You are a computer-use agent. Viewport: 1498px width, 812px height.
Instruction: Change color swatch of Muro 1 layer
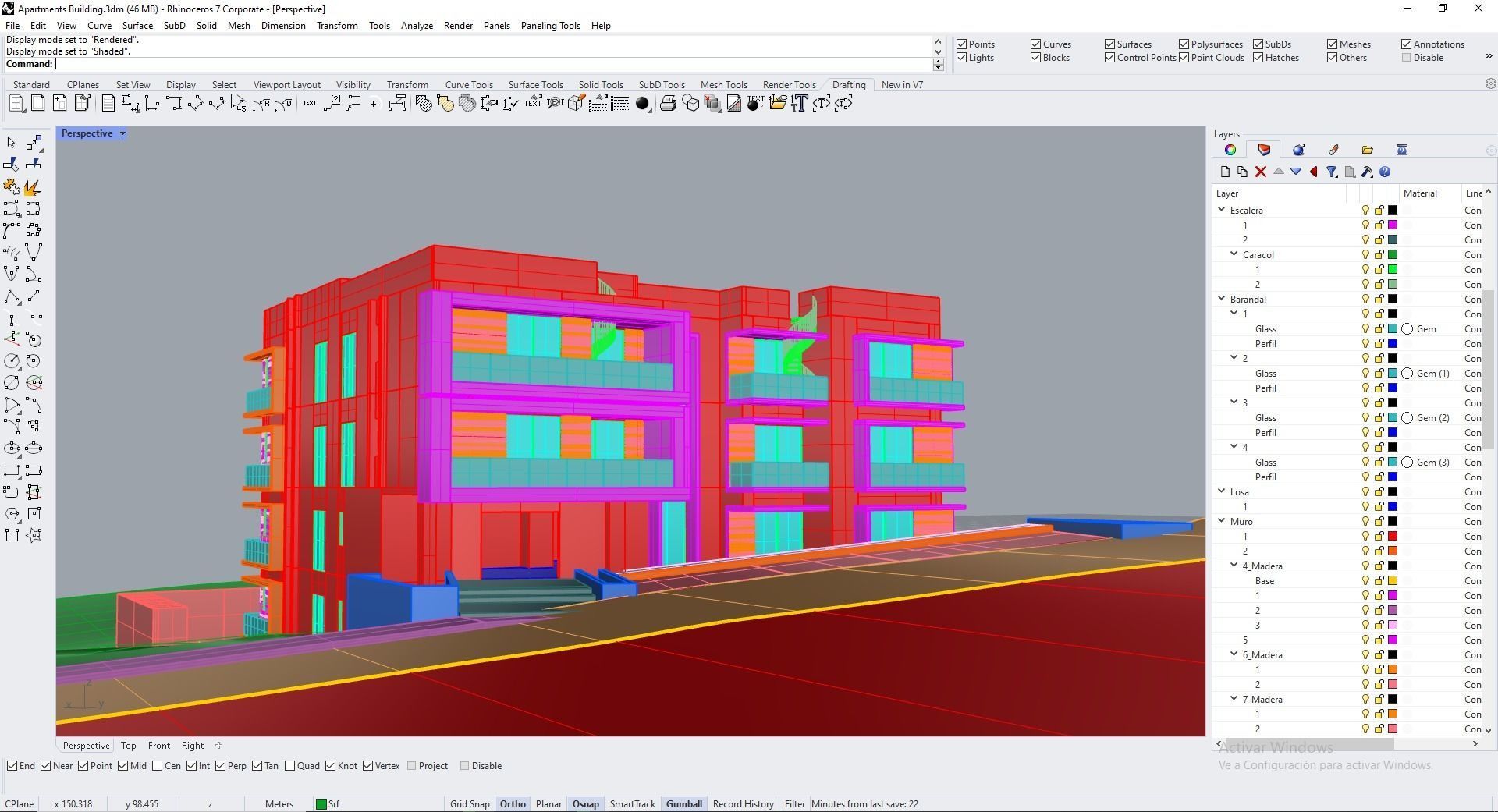(x=1393, y=536)
